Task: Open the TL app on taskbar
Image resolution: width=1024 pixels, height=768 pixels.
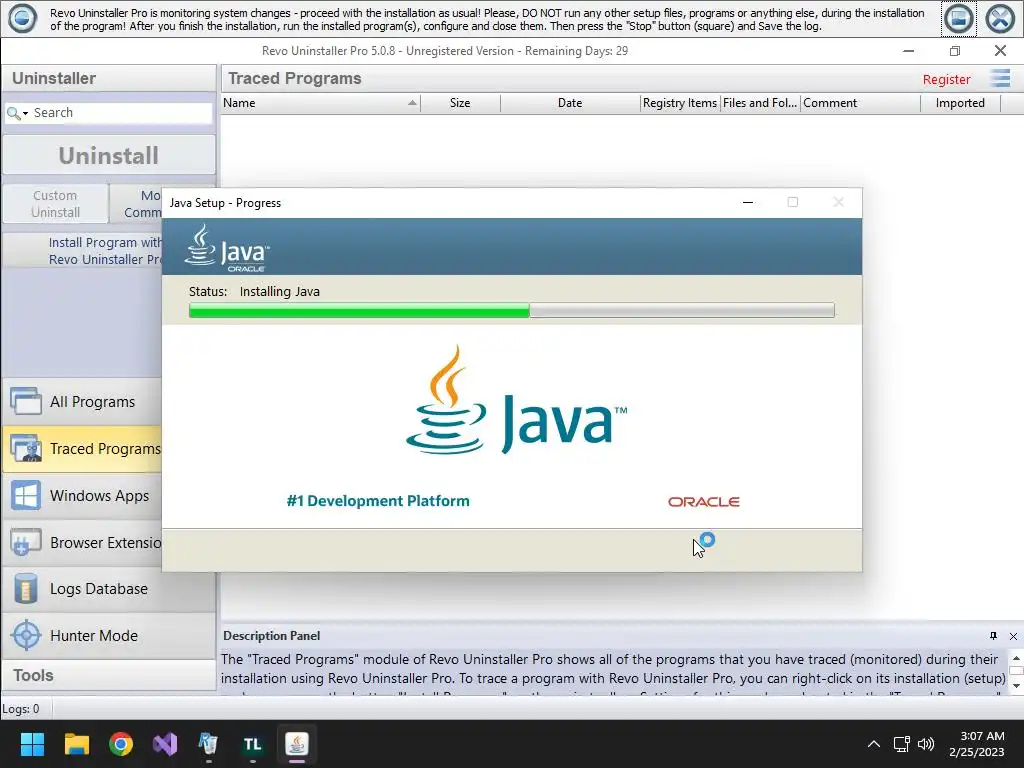Action: (x=253, y=744)
